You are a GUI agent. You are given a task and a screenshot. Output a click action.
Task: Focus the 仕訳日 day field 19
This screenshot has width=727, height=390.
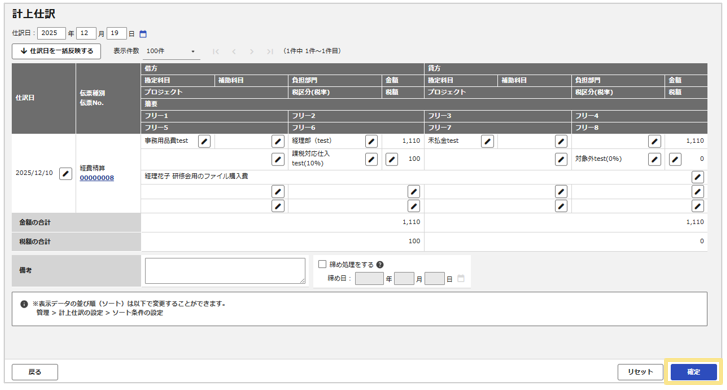point(116,33)
